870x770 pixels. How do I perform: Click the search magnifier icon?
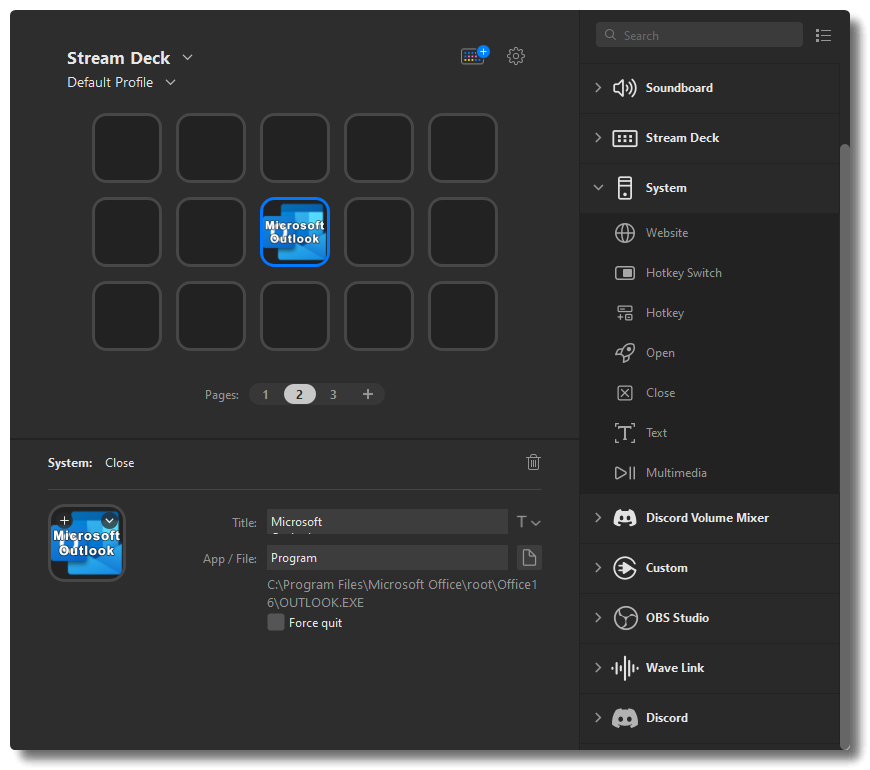pyautogui.click(x=610, y=35)
